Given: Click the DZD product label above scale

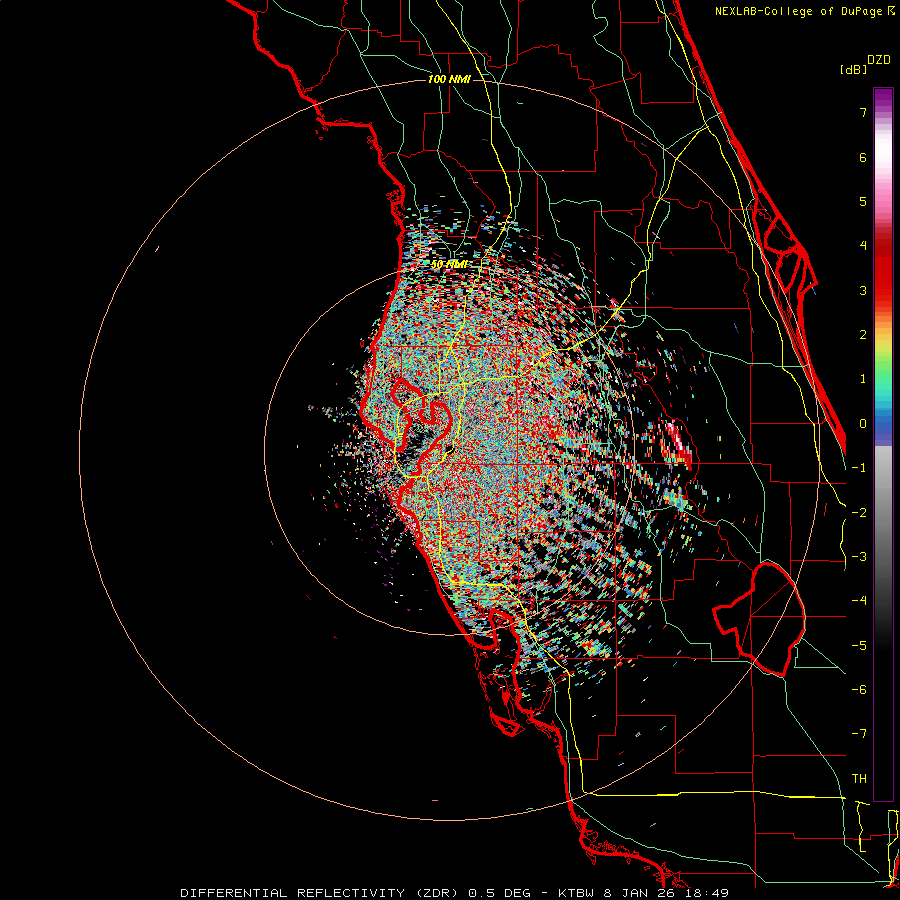Looking at the screenshot, I should tap(879, 60).
